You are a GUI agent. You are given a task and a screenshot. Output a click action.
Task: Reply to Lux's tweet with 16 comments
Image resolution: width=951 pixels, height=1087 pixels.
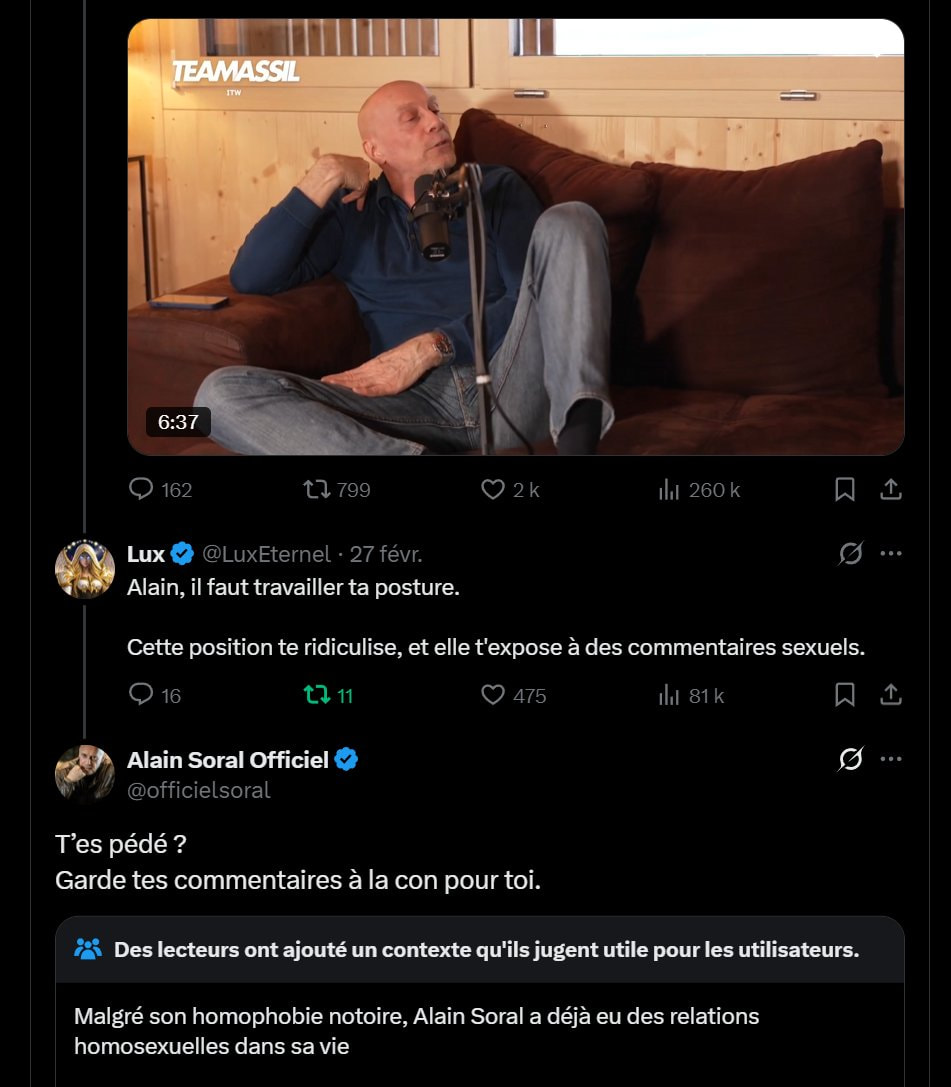(x=142, y=694)
